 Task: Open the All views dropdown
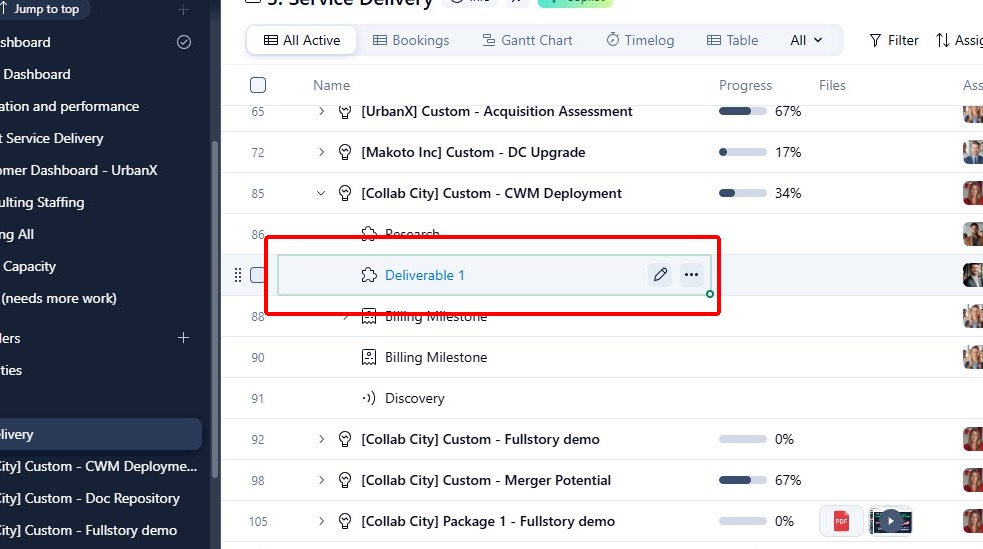tap(806, 40)
